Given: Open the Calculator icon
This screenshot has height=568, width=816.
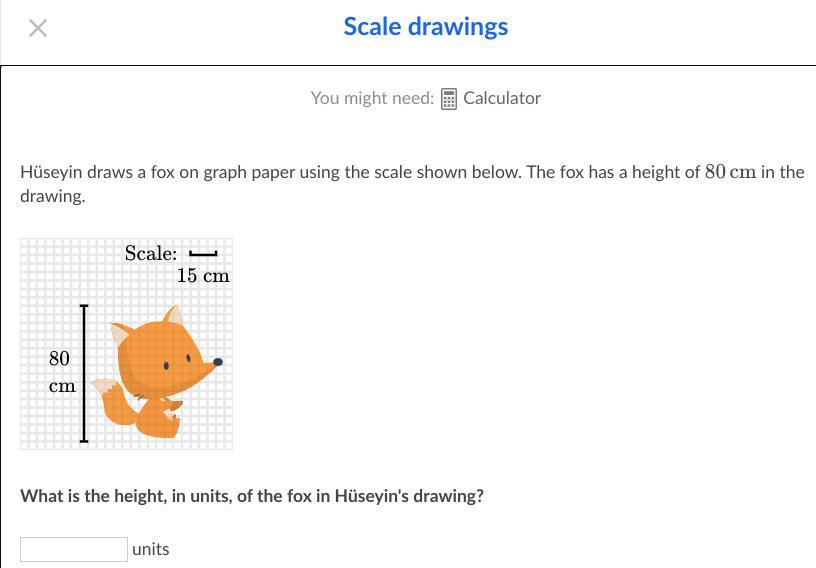Looking at the screenshot, I should pos(449,99).
